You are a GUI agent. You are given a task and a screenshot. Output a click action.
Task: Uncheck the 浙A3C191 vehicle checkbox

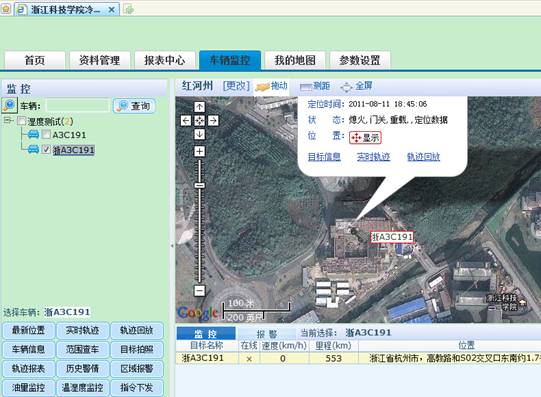(x=46, y=149)
